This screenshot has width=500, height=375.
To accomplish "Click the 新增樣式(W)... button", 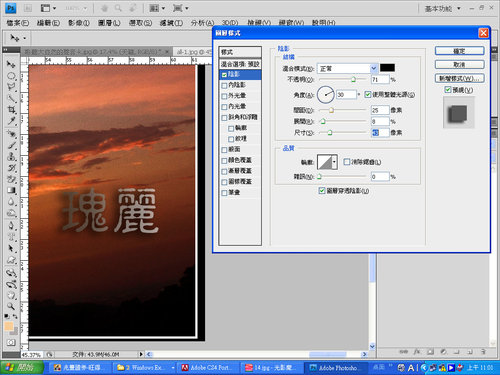I will tap(459, 78).
